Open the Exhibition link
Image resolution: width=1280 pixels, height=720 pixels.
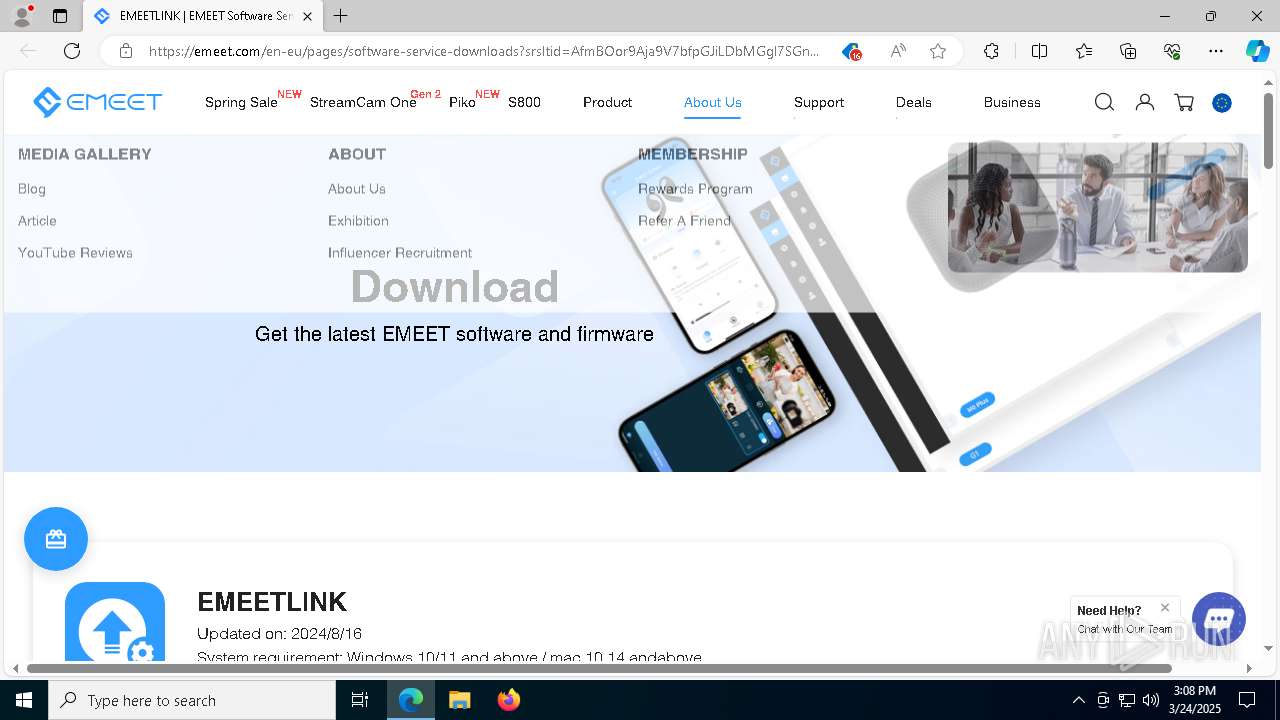tap(358, 221)
